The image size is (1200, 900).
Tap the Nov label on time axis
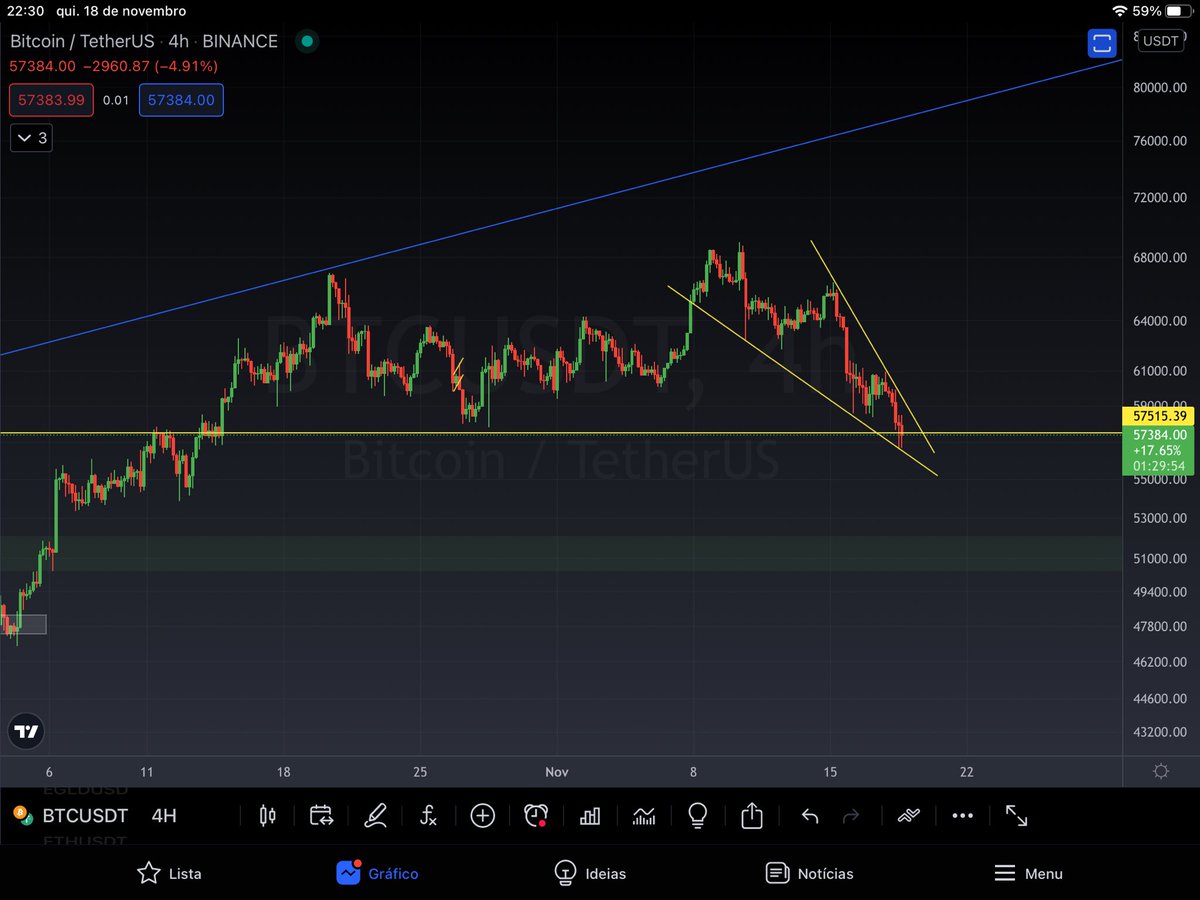point(556,772)
